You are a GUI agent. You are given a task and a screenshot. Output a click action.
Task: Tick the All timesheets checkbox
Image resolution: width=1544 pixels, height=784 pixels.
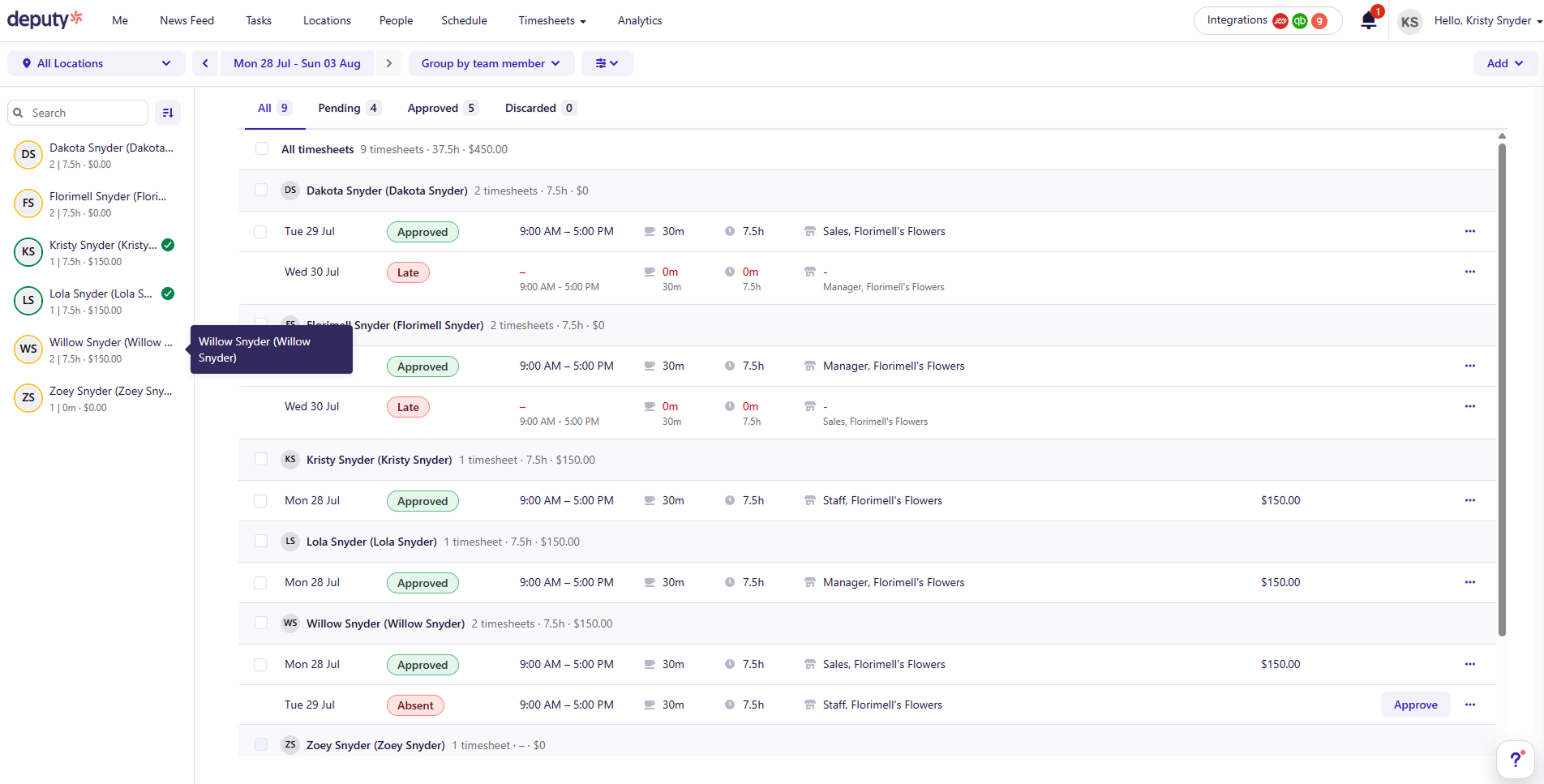(261, 149)
